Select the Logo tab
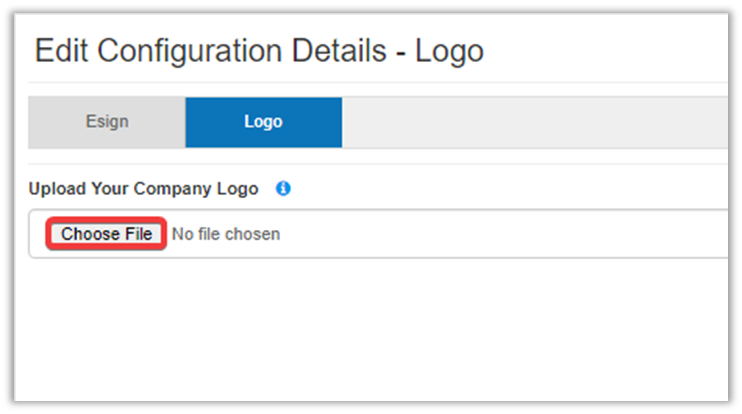The image size is (742, 414). coord(263,122)
